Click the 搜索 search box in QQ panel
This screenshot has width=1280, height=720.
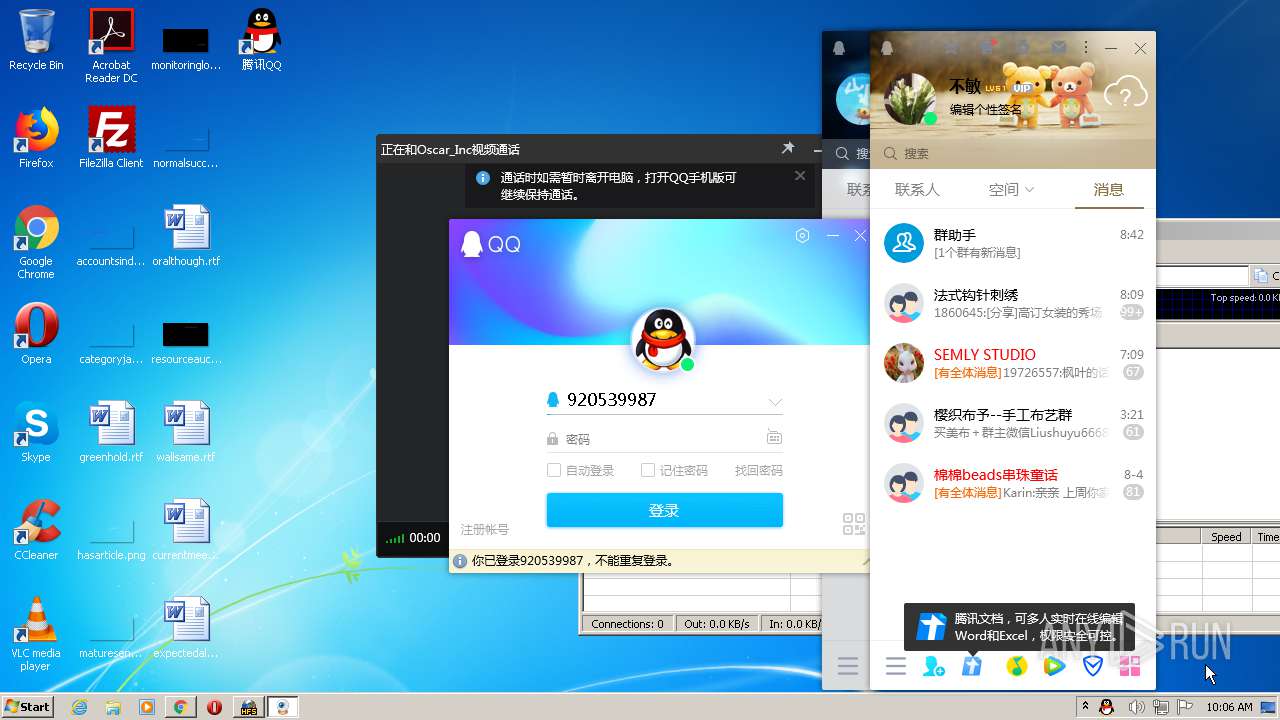click(x=1013, y=153)
